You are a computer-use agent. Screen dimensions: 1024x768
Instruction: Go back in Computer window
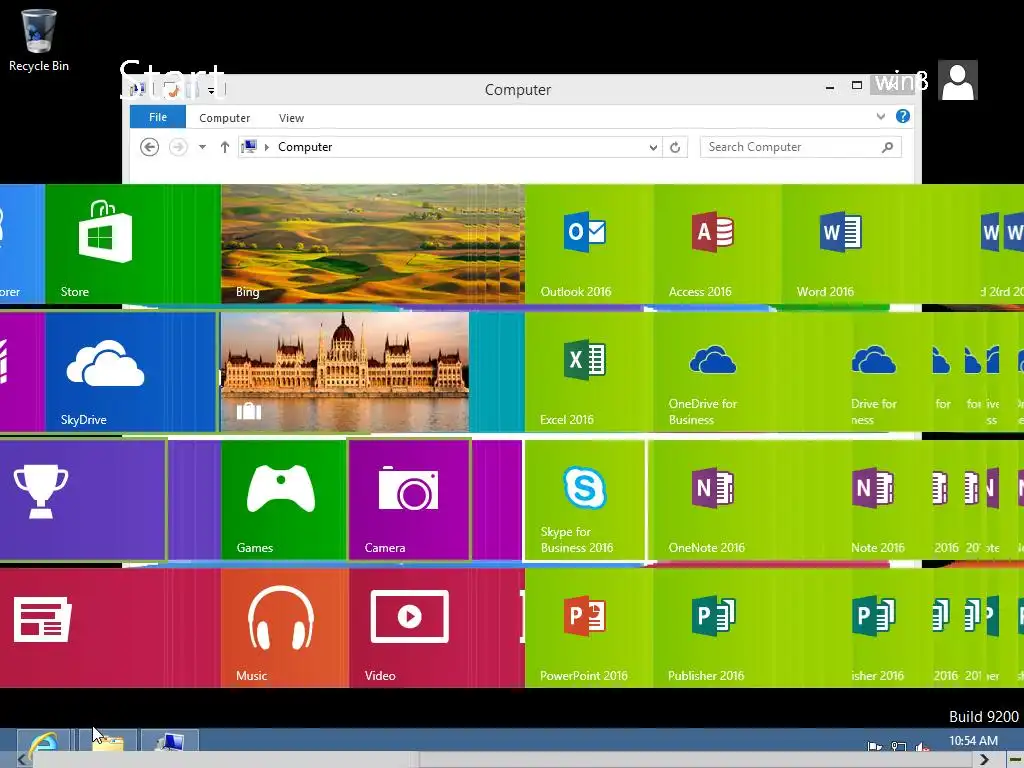[x=150, y=147]
